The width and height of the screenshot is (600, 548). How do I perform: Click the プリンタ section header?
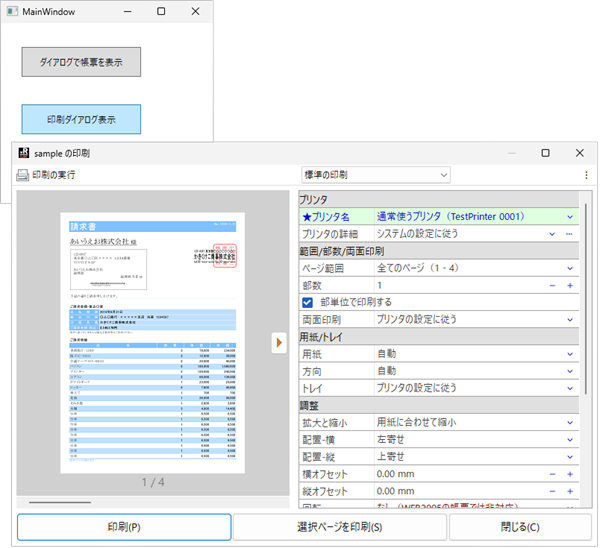[439, 200]
